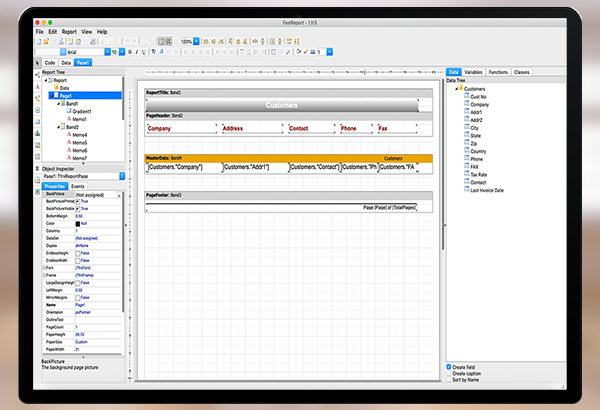The height and width of the screenshot is (410, 600).
Task: Enable the Create caption checkbox
Action: pos(449,374)
